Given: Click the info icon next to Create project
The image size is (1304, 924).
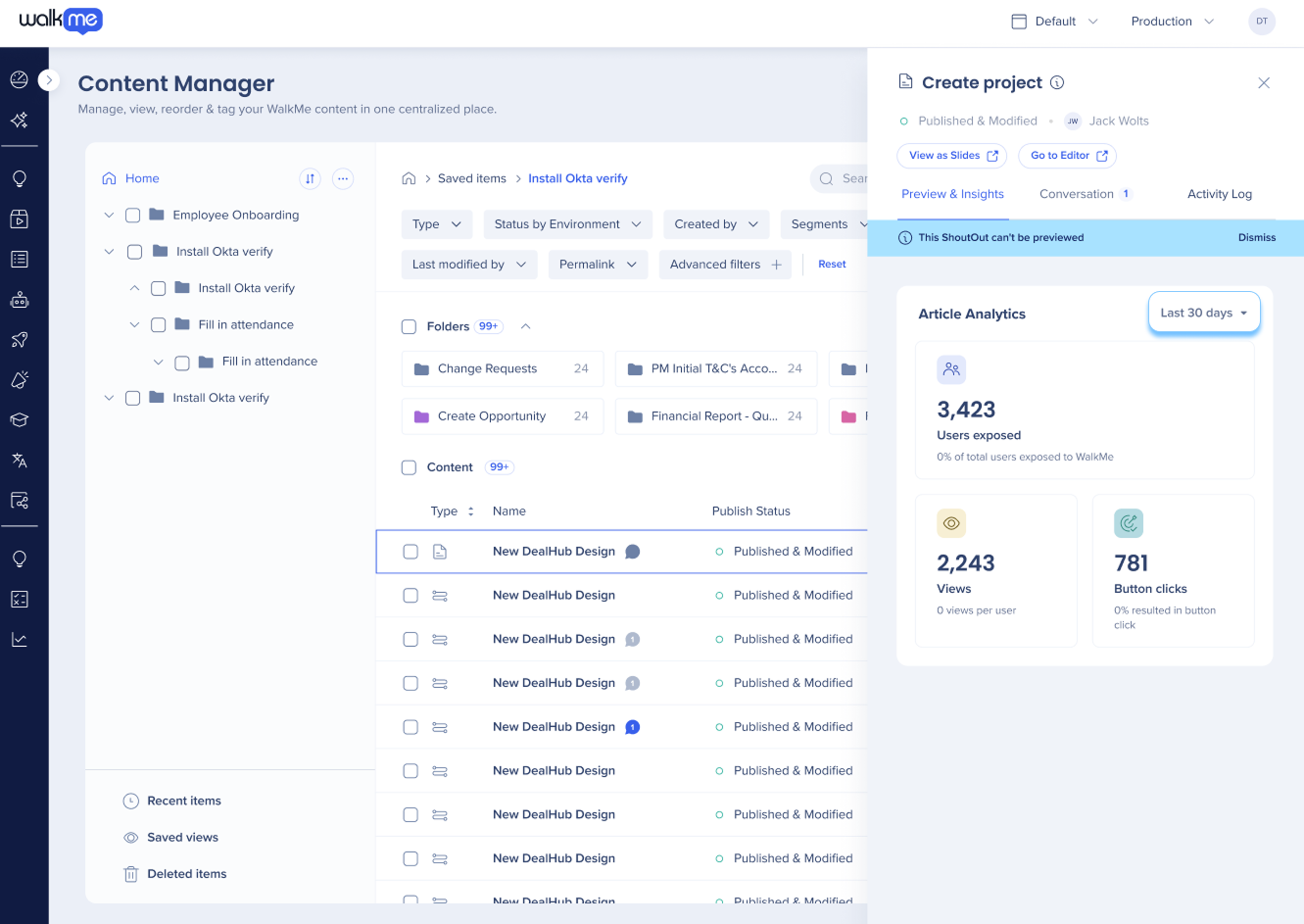Looking at the screenshot, I should click(x=1057, y=82).
